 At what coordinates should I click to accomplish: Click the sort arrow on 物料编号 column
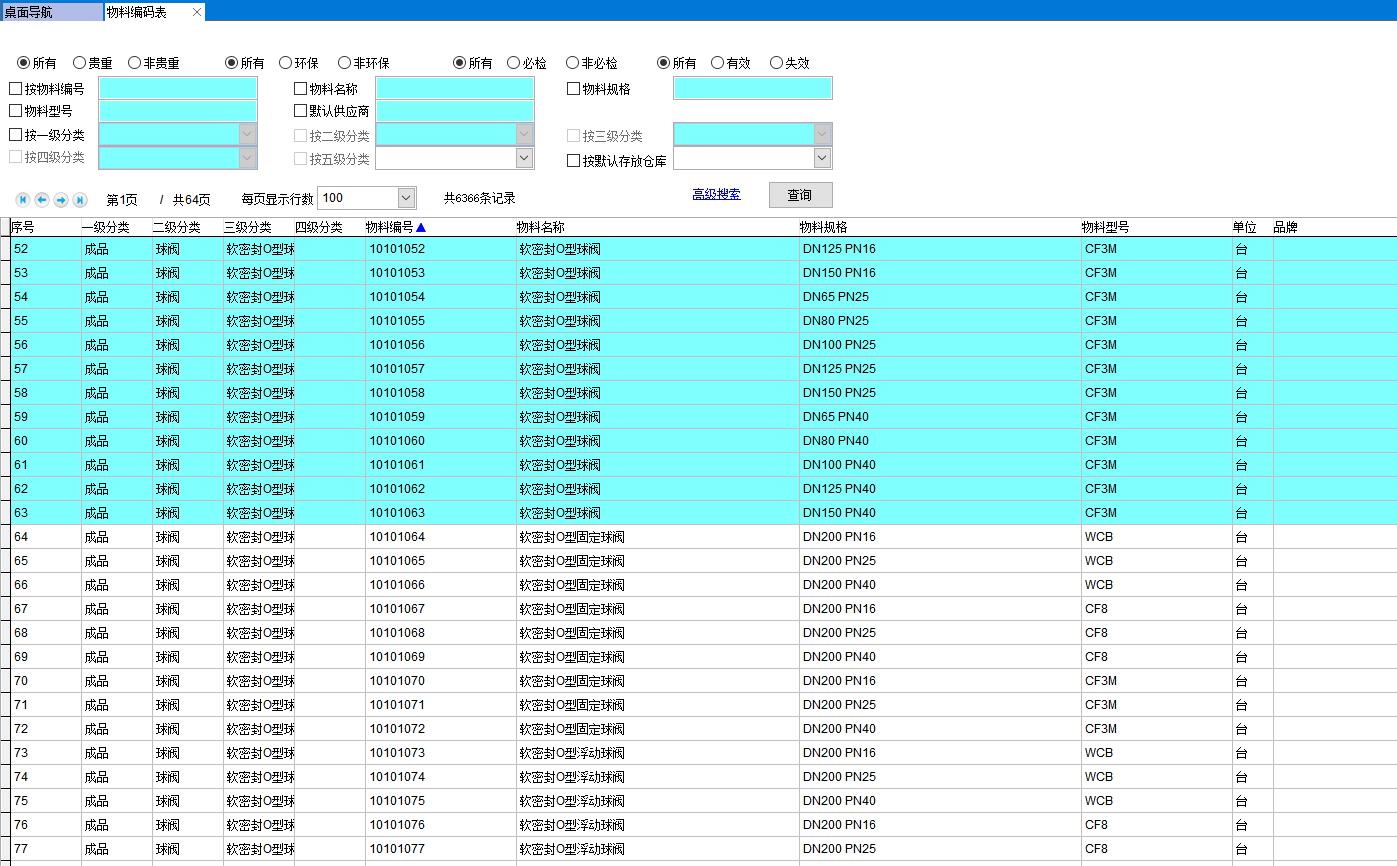coord(421,228)
